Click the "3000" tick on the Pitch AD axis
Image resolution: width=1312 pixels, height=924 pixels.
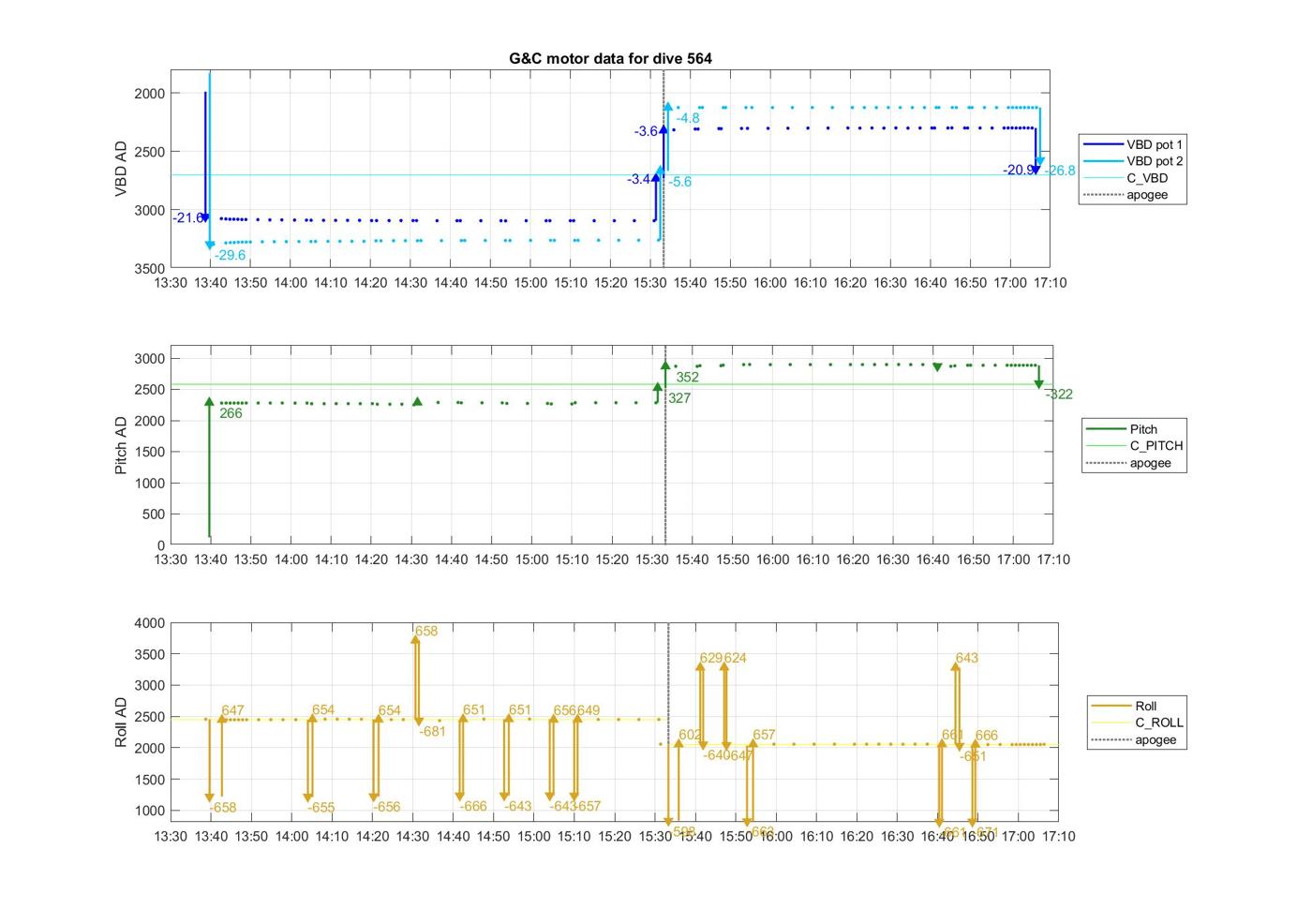150,359
